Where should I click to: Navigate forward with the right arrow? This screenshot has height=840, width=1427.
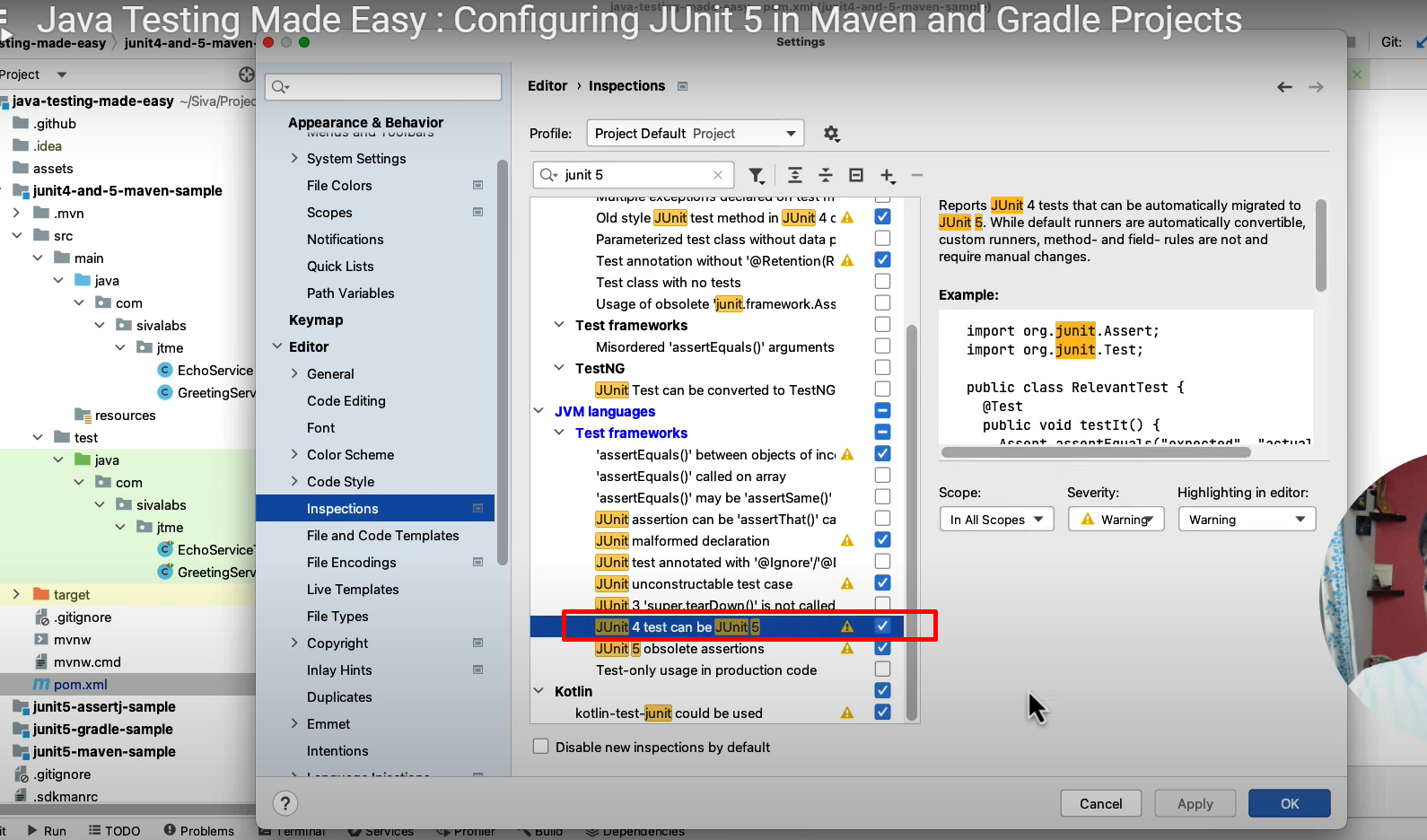point(1316,87)
